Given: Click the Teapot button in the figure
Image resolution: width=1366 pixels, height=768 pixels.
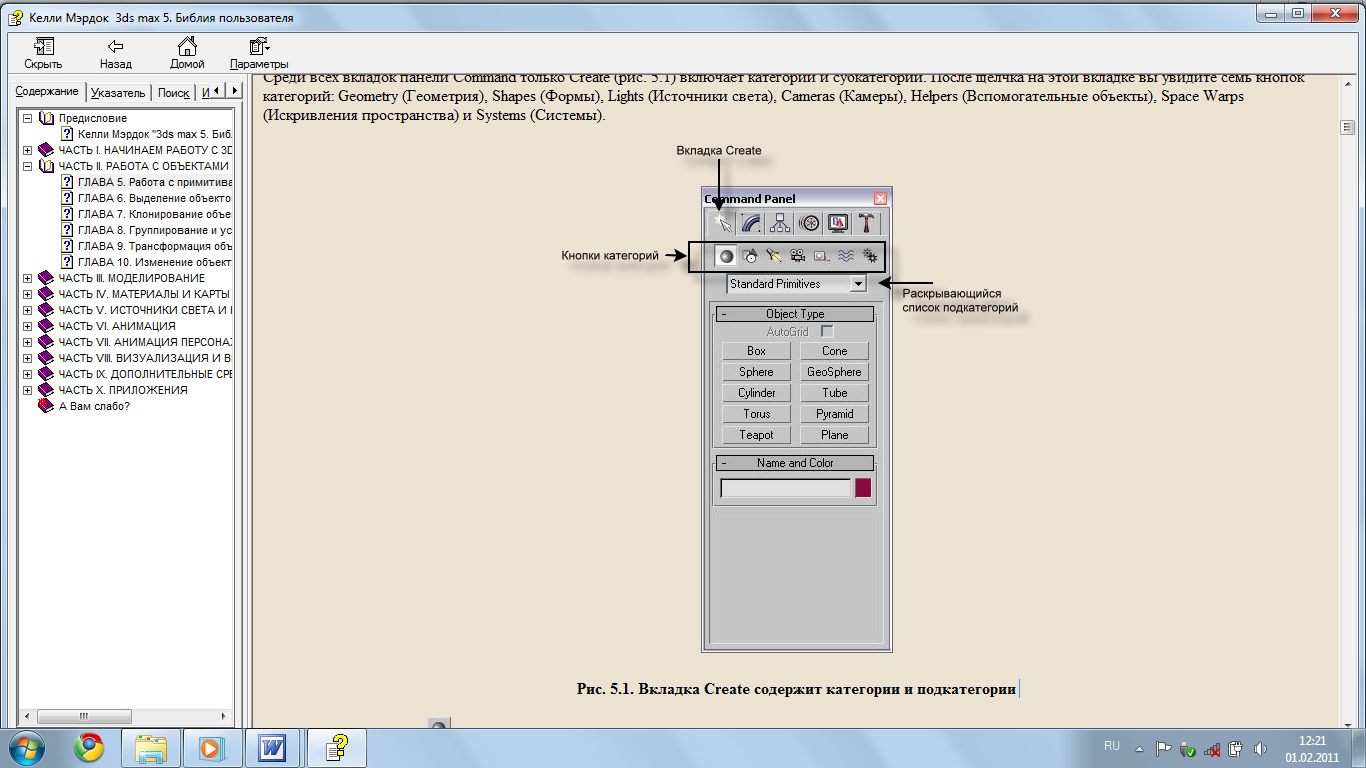Looking at the screenshot, I should tap(756, 435).
